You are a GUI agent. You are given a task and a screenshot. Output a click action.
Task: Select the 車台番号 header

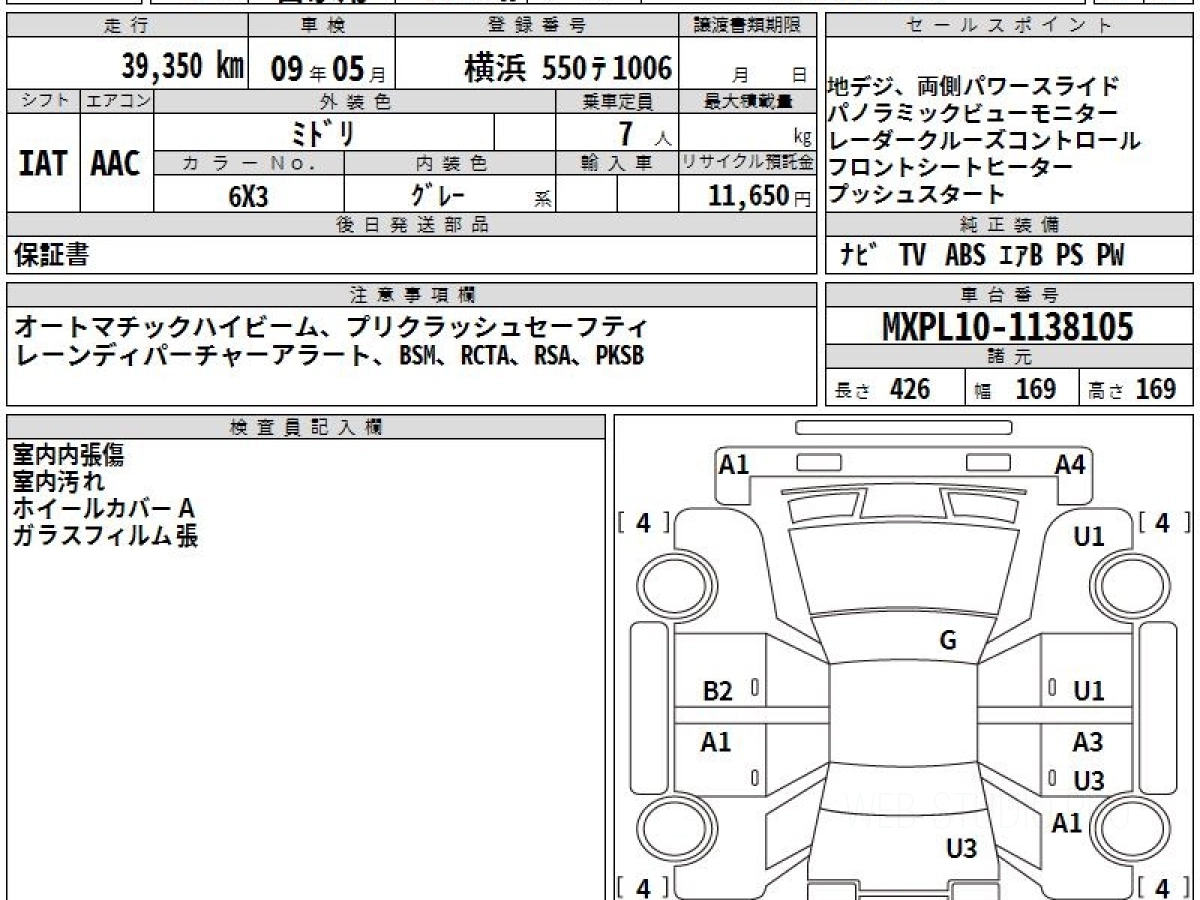pyautogui.click(x=1009, y=295)
